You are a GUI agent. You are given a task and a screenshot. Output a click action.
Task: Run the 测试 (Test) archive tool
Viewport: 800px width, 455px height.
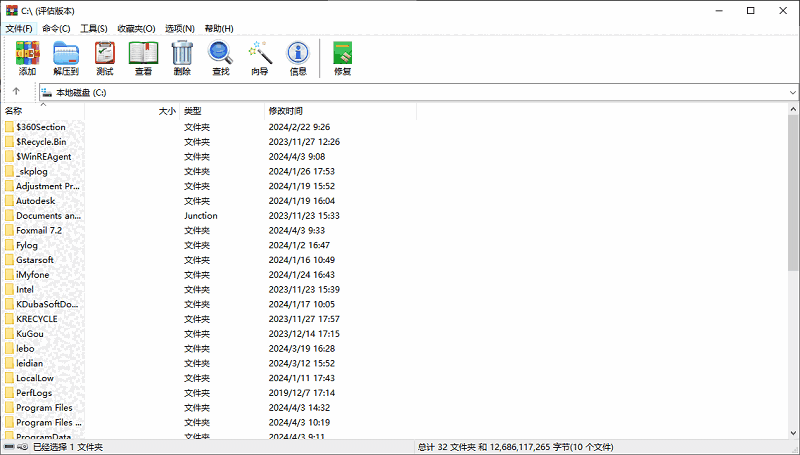(x=105, y=58)
